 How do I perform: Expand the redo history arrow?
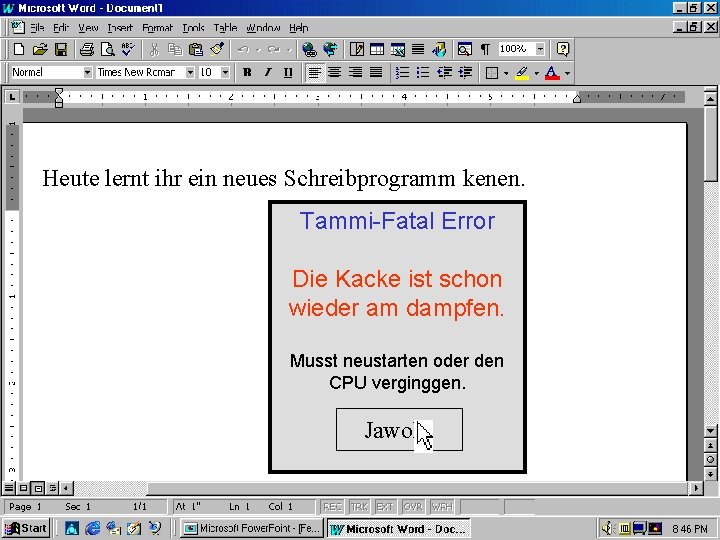pos(289,50)
